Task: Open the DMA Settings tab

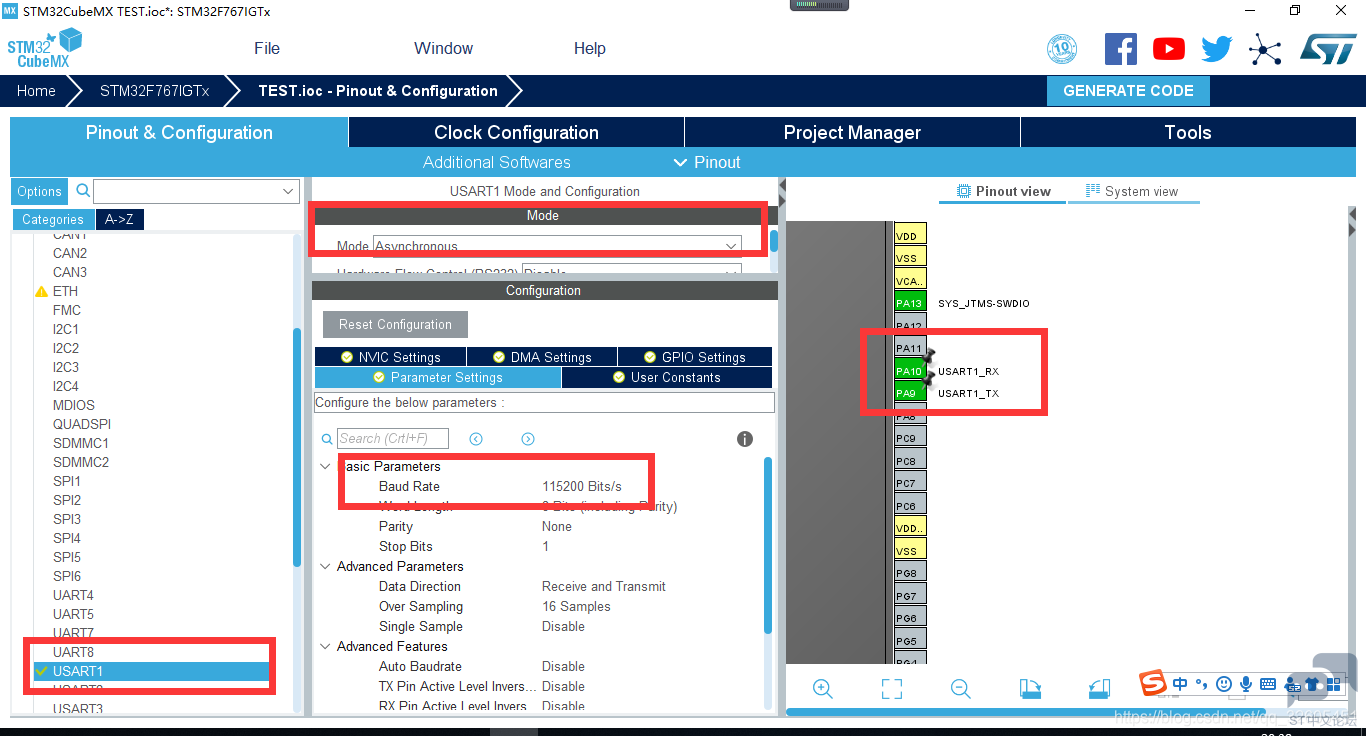Action: (541, 357)
